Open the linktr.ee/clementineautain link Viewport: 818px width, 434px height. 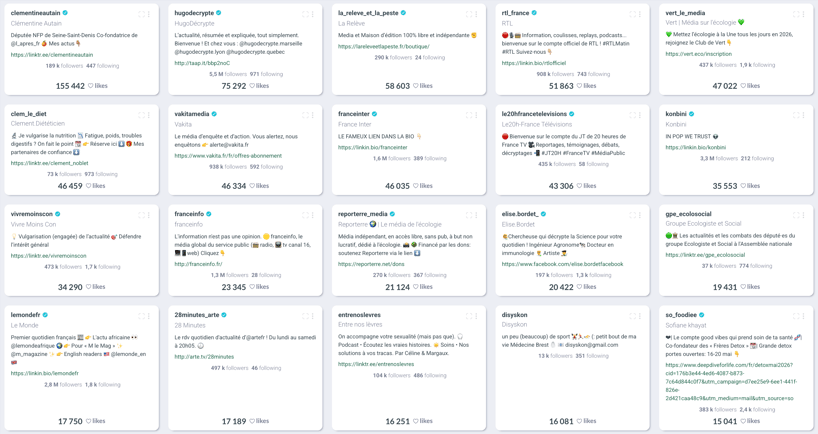(x=52, y=55)
